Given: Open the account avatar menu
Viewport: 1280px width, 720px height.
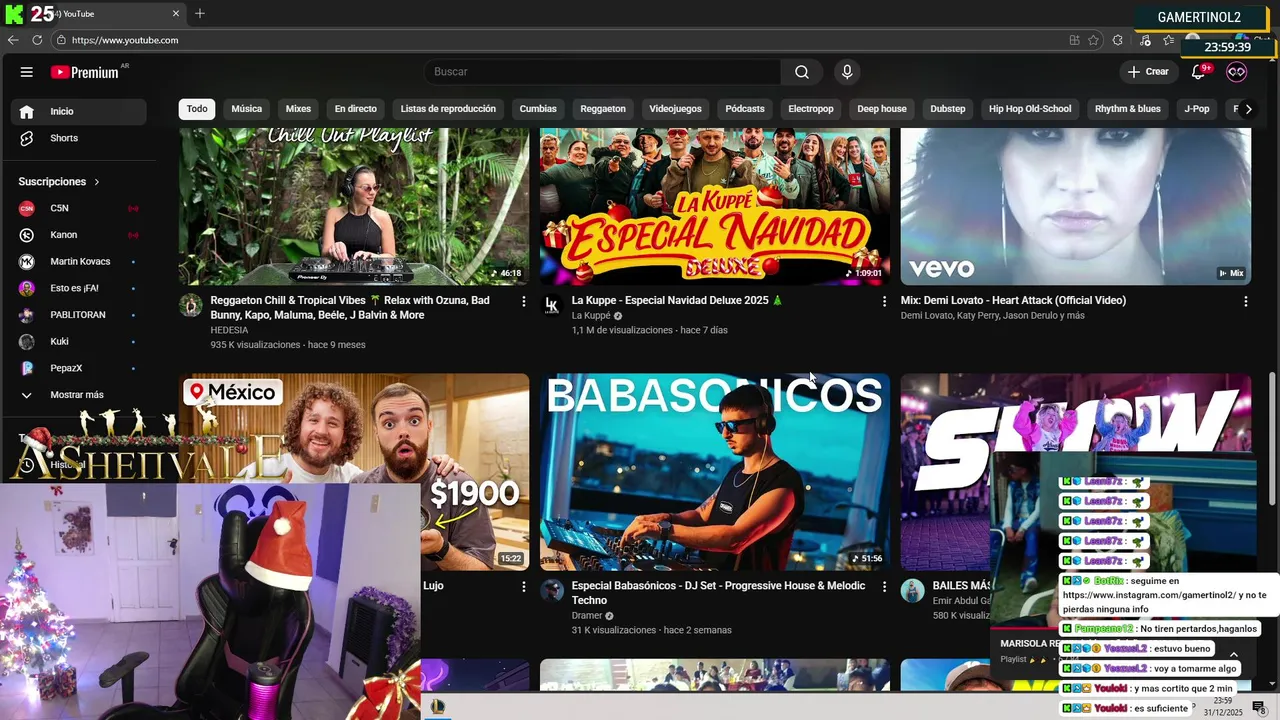Looking at the screenshot, I should (1237, 72).
